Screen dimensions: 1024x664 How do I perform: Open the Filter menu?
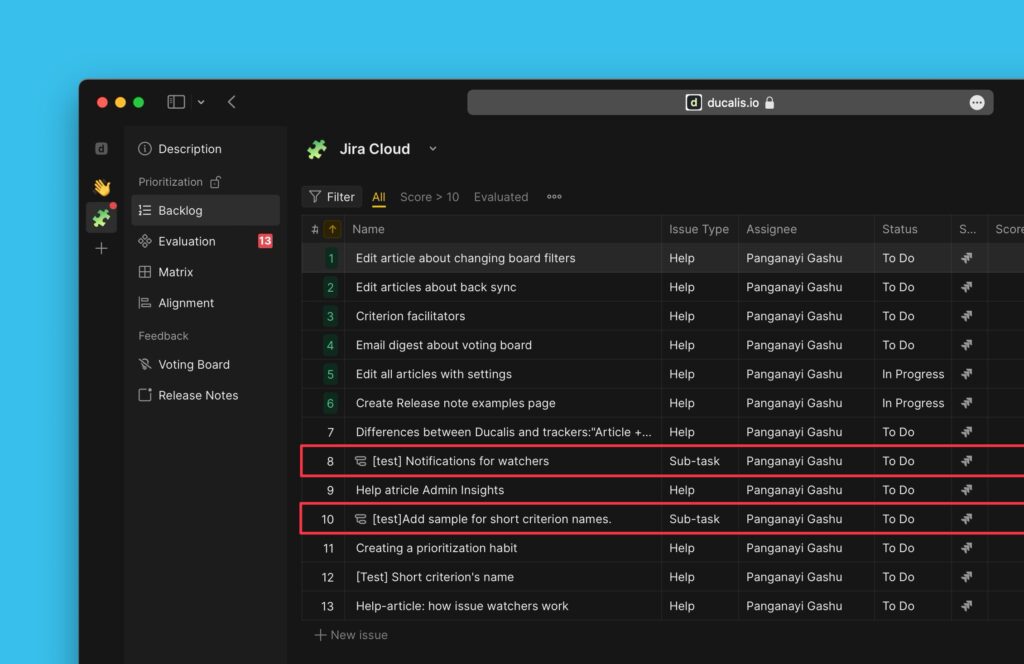332,197
